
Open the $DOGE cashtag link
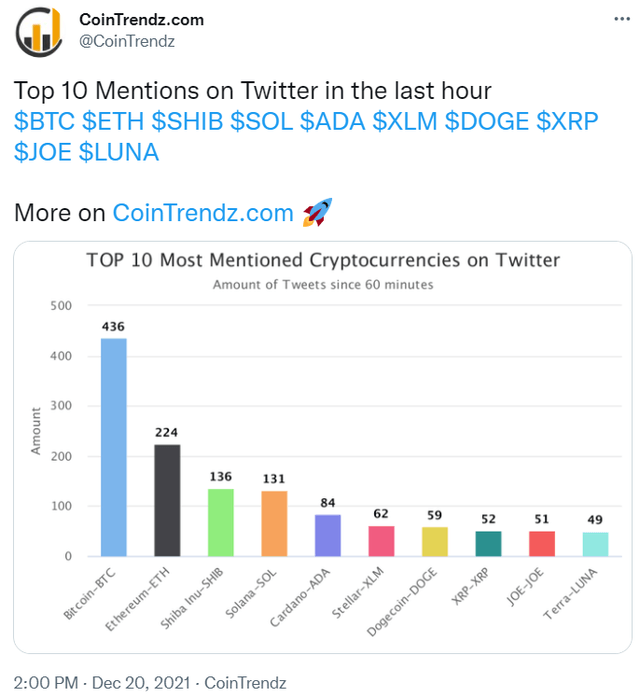487,121
